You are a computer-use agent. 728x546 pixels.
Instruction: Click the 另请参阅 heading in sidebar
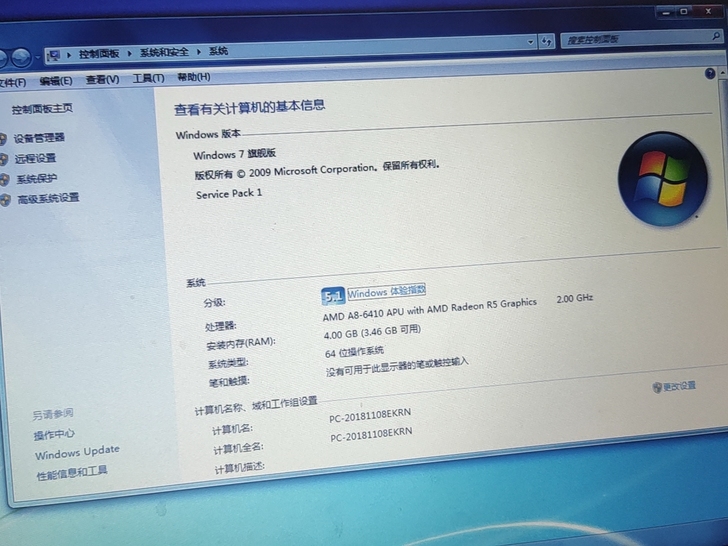(x=52, y=414)
